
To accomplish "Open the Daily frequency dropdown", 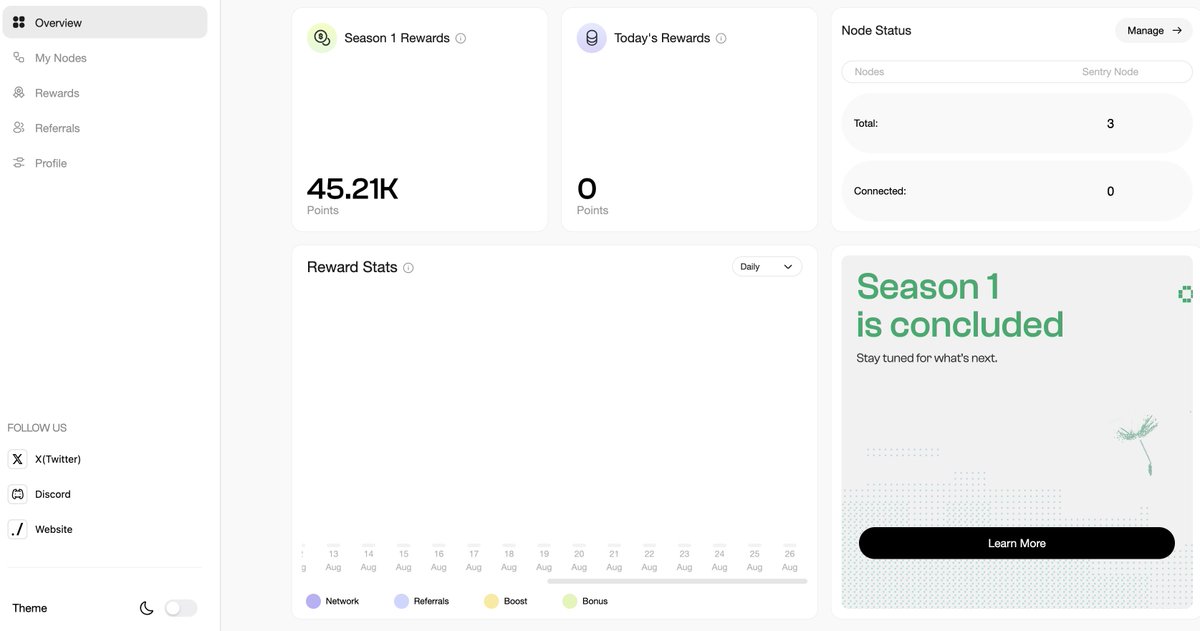I will click(x=767, y=267).
